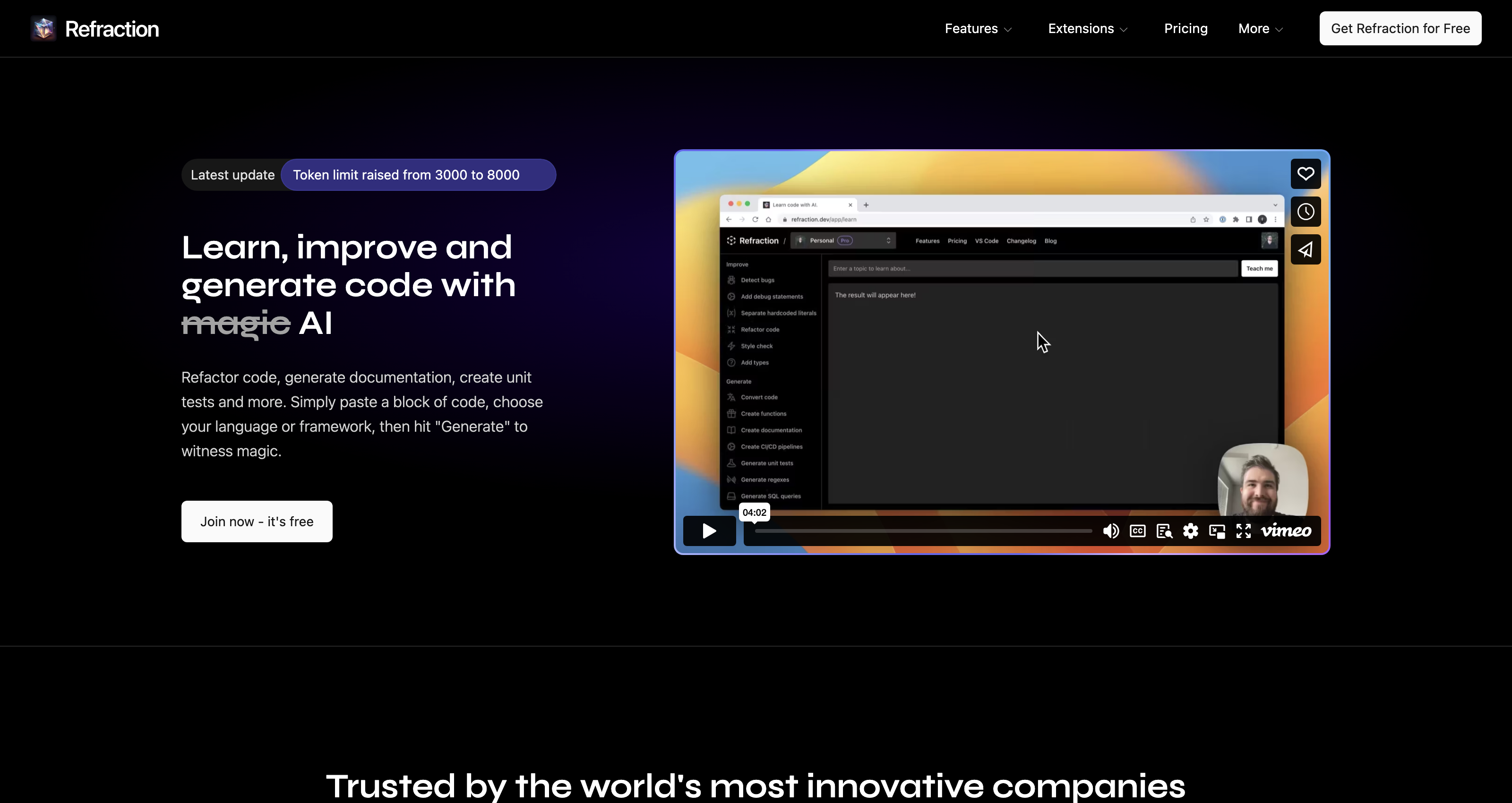Play the Vimeo video
The image size is (1512, 803).
[709, 530]
